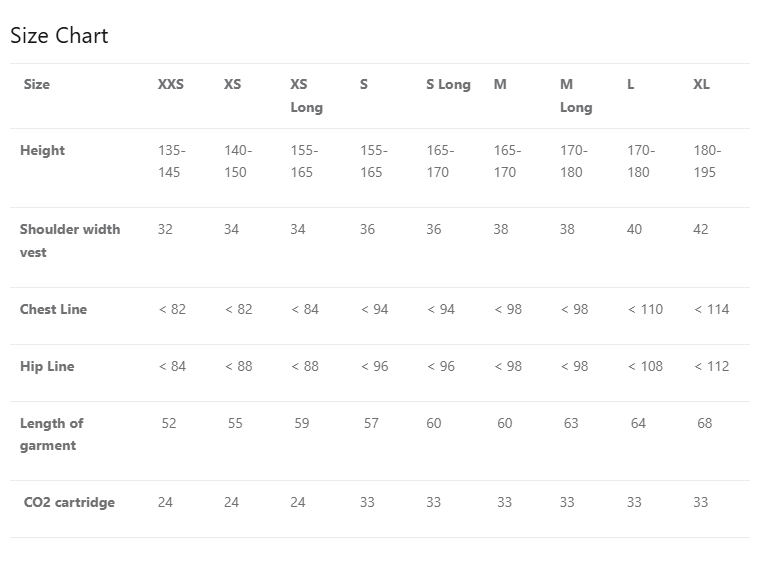The image size is (771, 561).
Task: Select the XL shoulder width value 42
Action: click(x=700, y=230)
